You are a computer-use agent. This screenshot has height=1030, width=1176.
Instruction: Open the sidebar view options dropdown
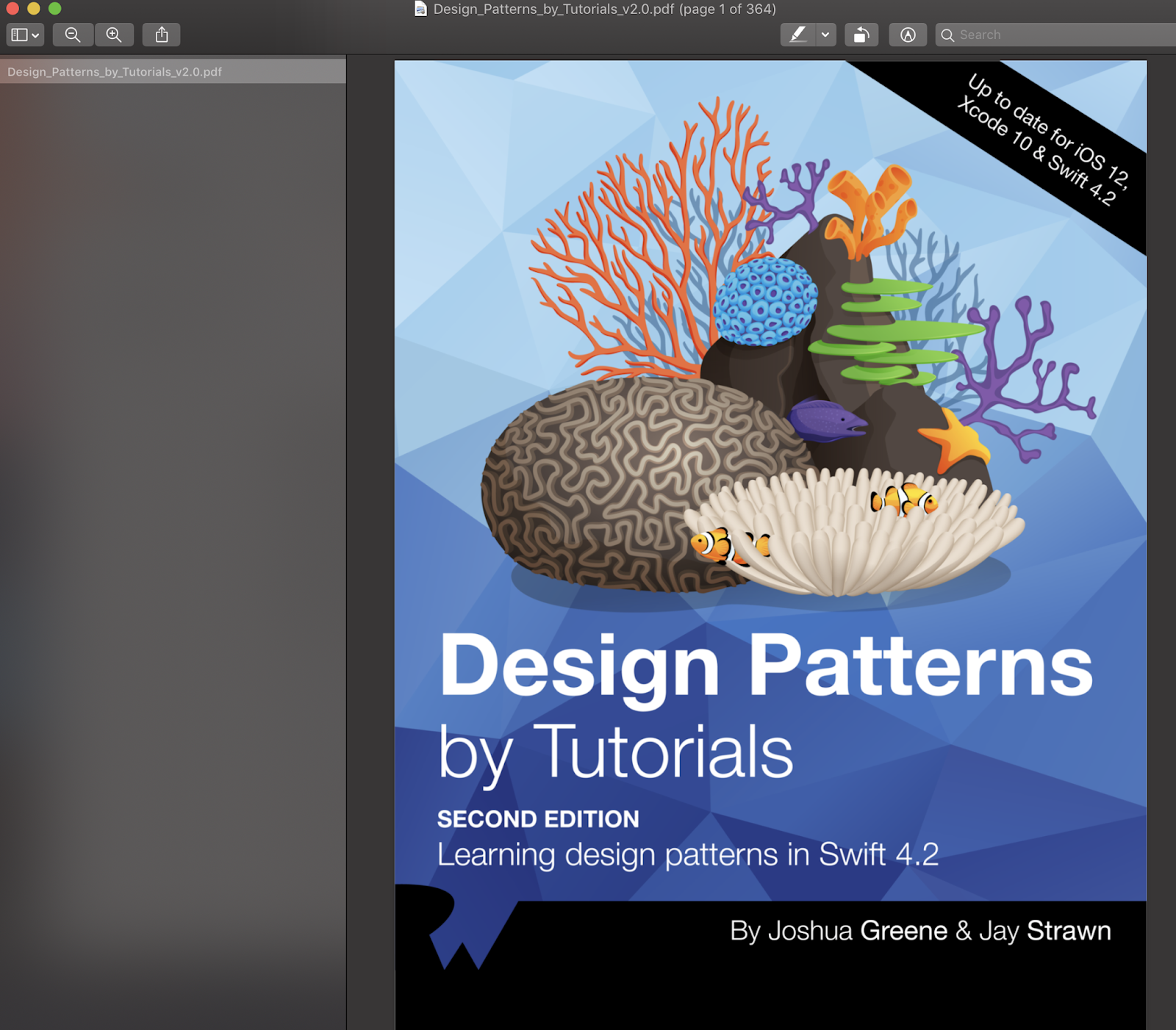(25, 35)
